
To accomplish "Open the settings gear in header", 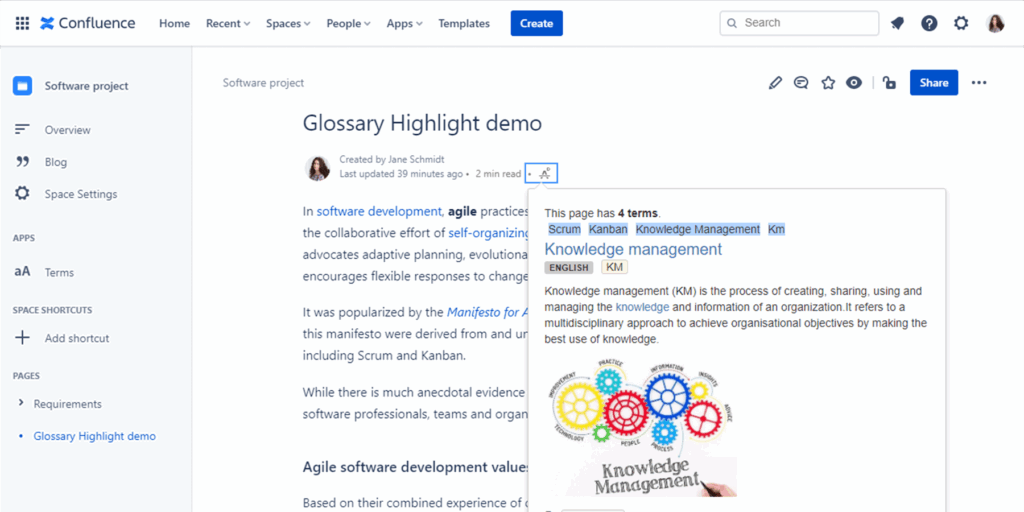I will tap(961, 23).
